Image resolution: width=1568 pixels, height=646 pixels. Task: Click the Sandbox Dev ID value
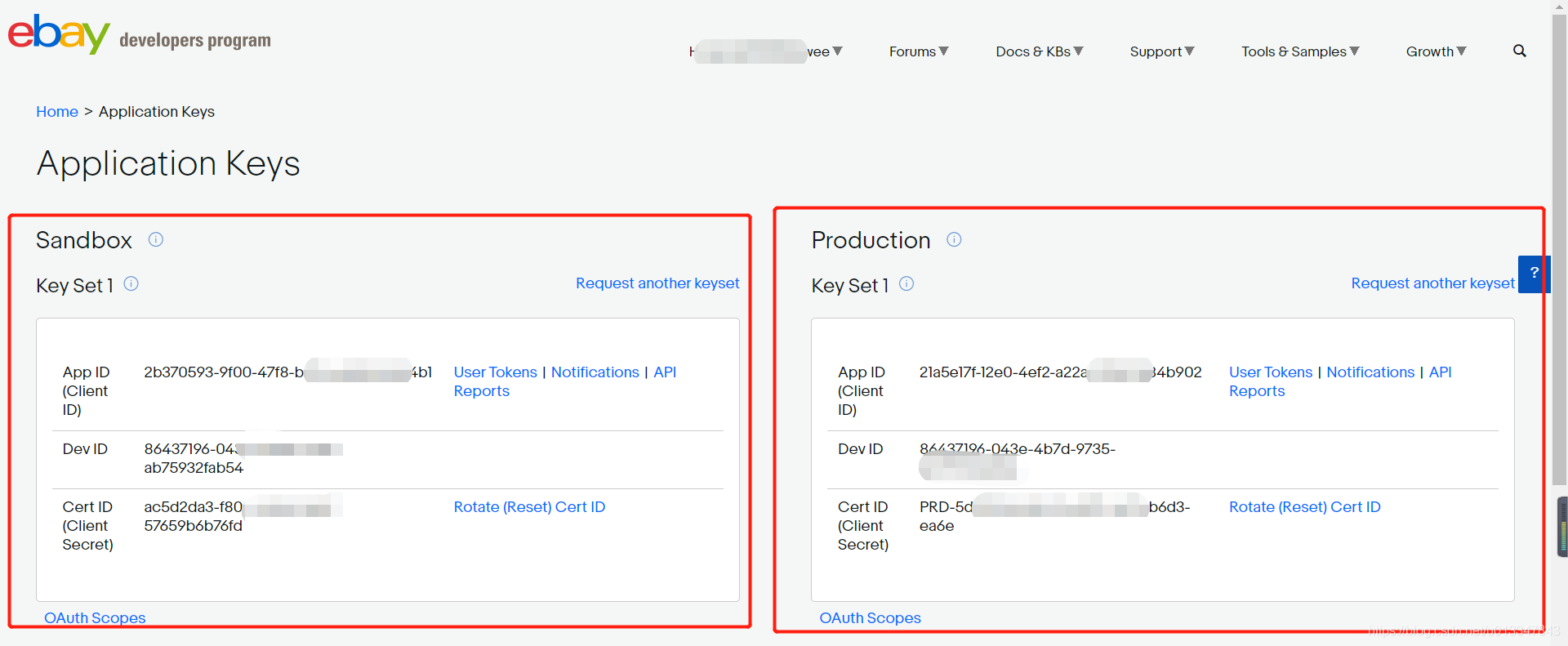tap(243, 458)
